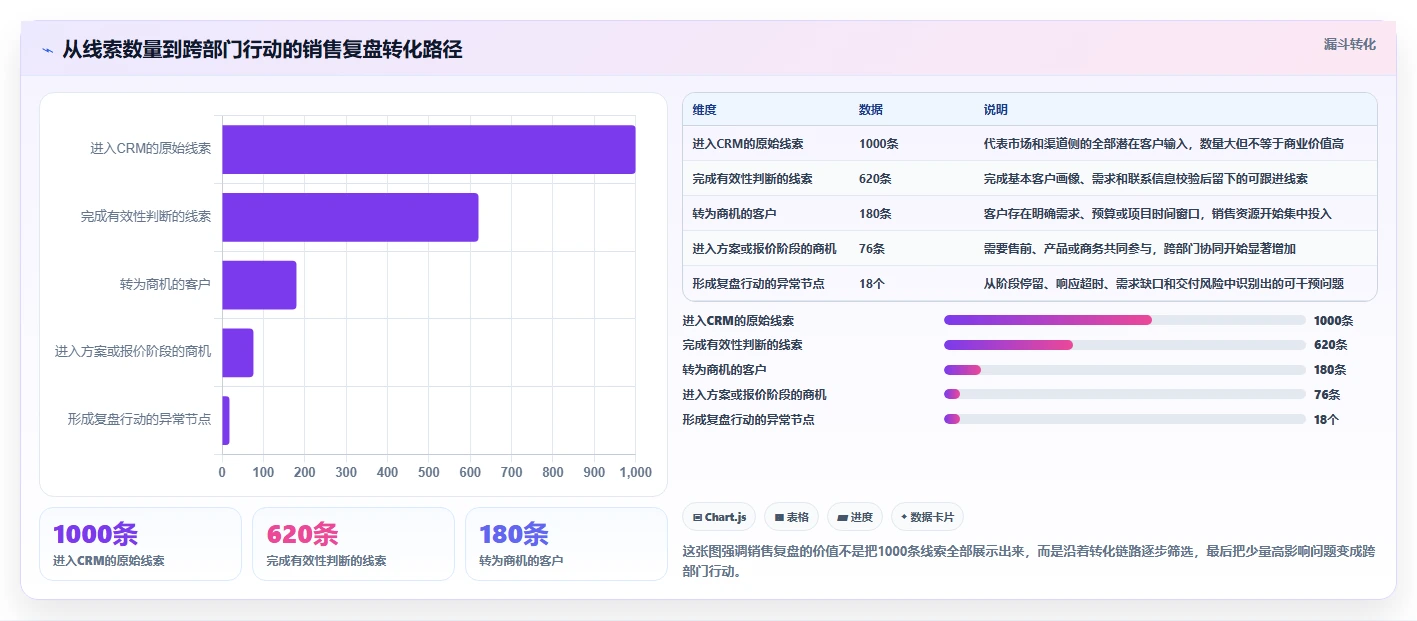Click chart axis label 进入方案或报价阶段的商机
Screen dimensions: 1417x621
[x=133, y=352]
